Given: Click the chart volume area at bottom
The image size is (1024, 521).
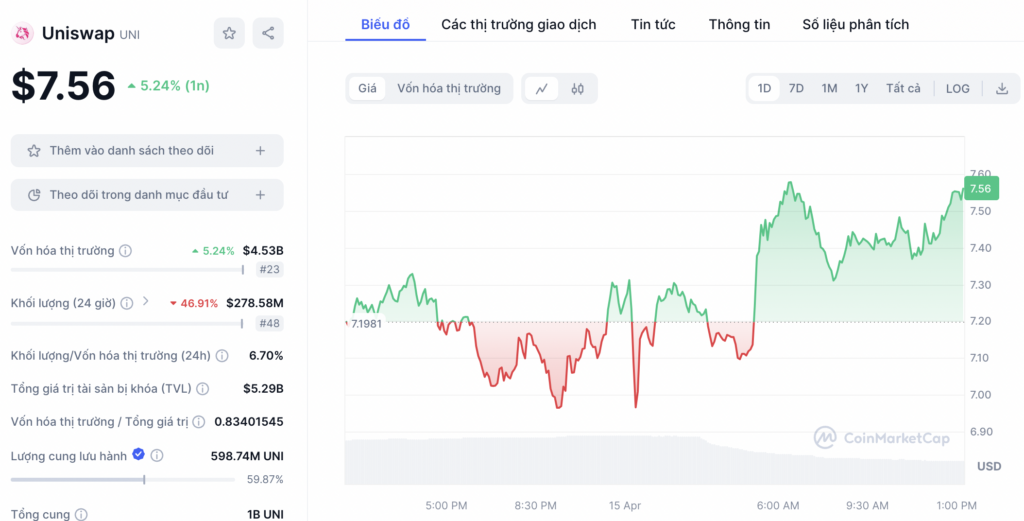Looking at the screenshot, I should pyautogui.click(x=654, y=460).
